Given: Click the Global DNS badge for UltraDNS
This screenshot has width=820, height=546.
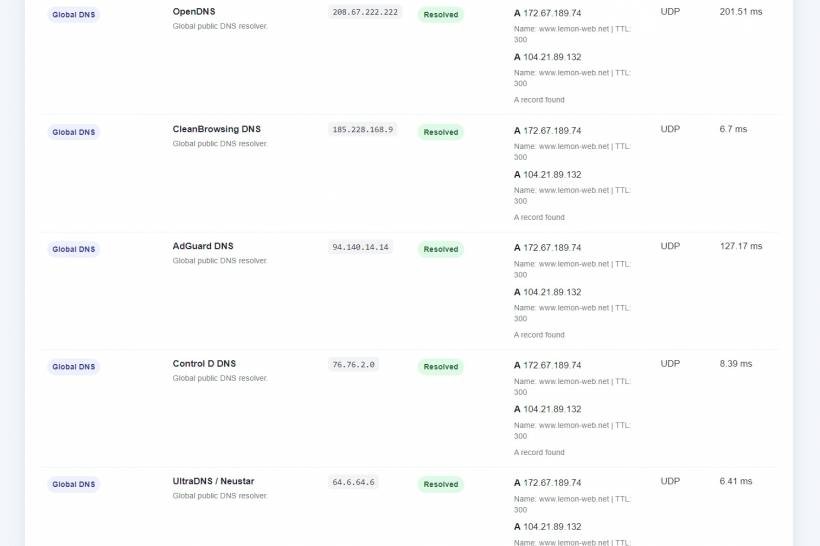Looking at the screenshot, I should click(x=74, y=484).
